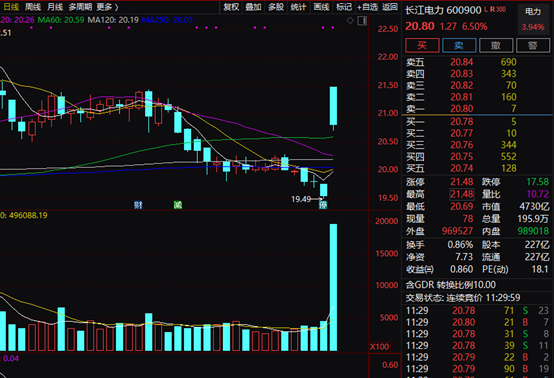Click the MA120: 20.19 indicator label
This screenshot has width=554, height=378.
113,20
